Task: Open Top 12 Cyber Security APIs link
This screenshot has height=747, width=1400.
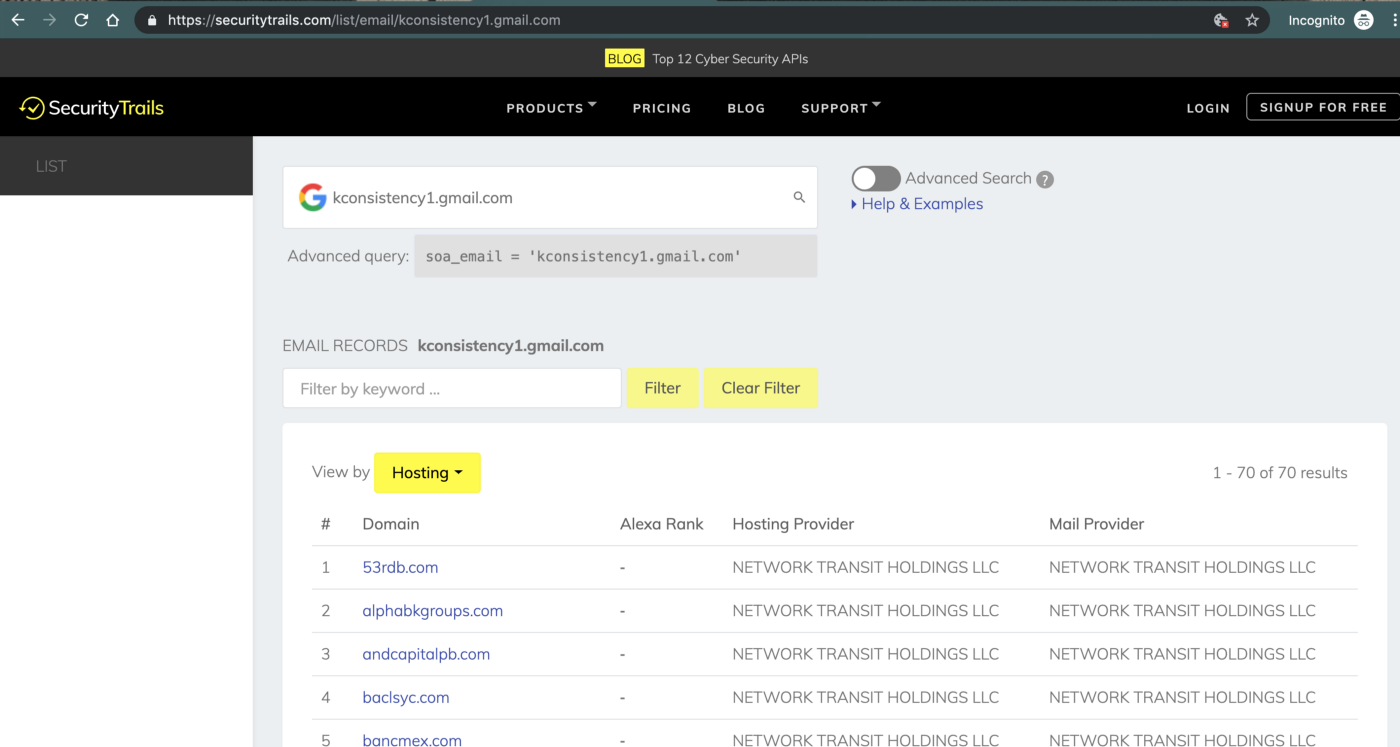Action: click(730, 59)
